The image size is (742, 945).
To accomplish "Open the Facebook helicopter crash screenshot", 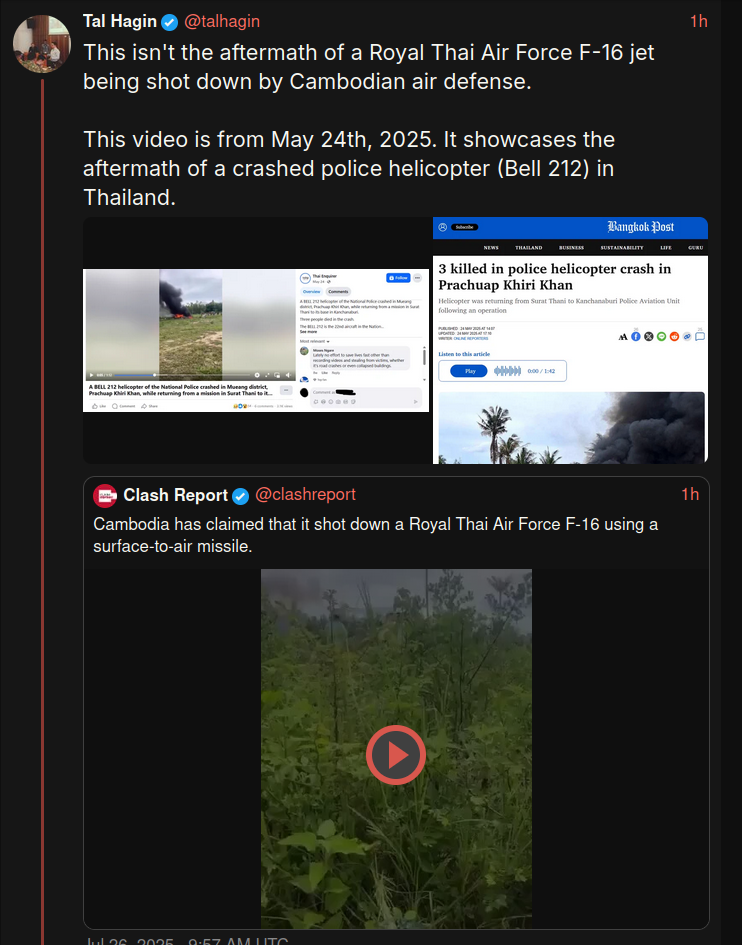I will [x=256, y=340].
